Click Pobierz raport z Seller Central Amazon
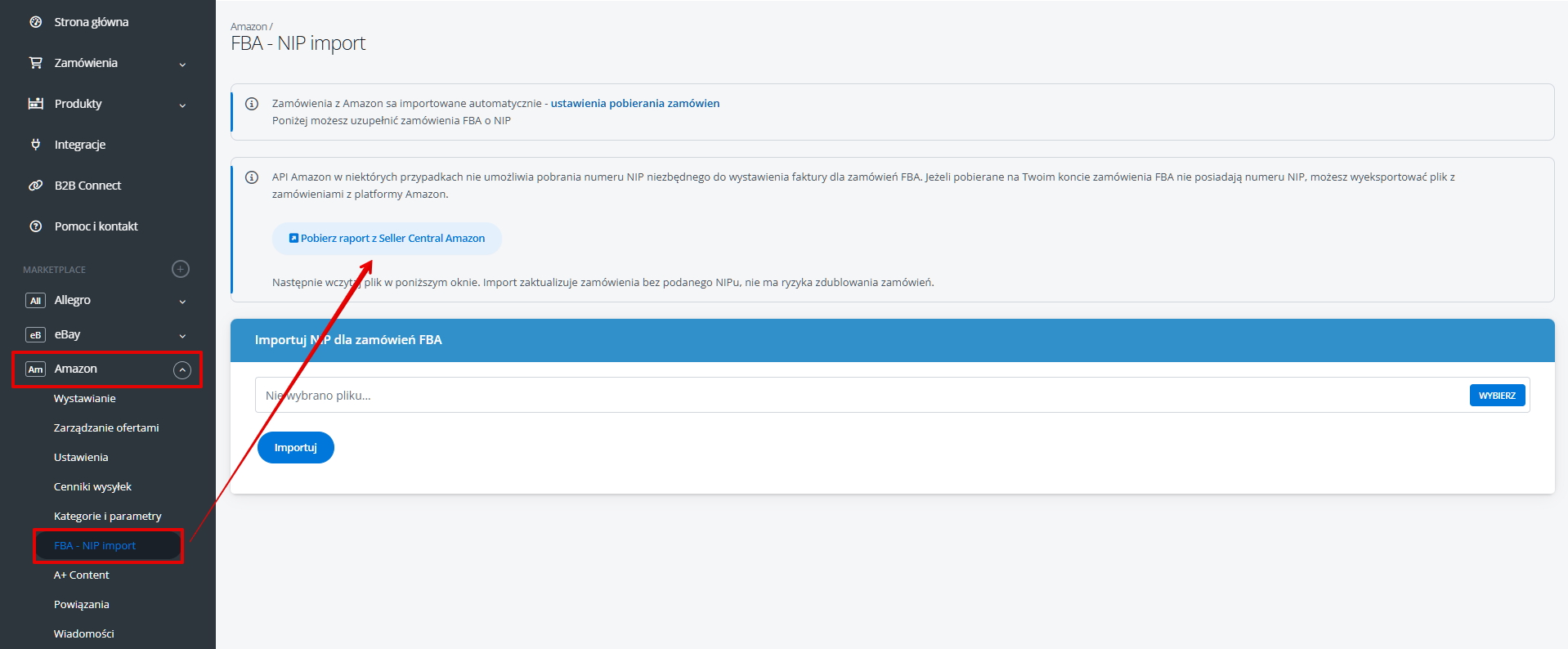Screen dimensions: 1568x649 click(x=387, y=239)
